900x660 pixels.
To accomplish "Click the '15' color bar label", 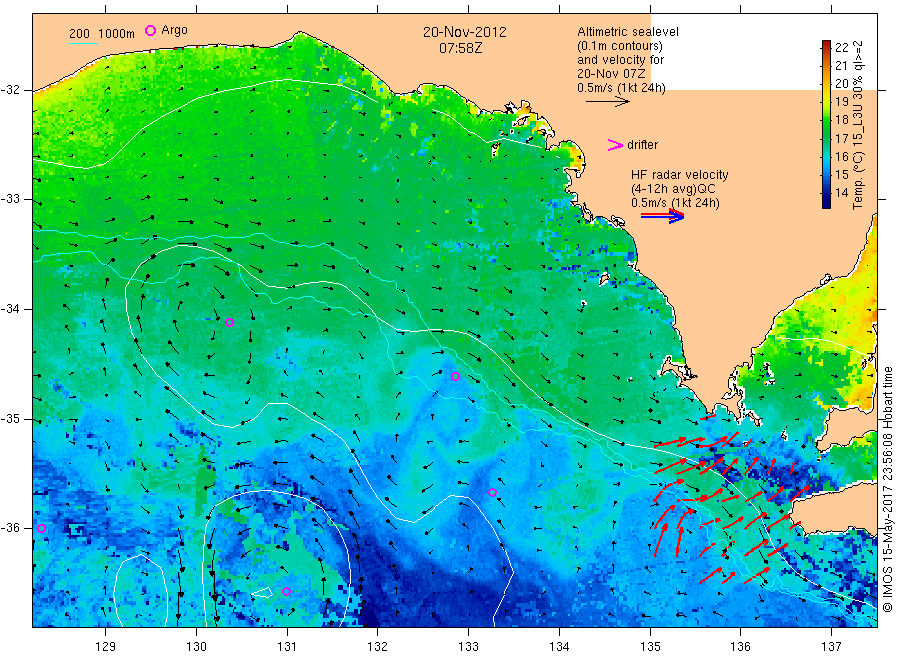I will point(841,174).
